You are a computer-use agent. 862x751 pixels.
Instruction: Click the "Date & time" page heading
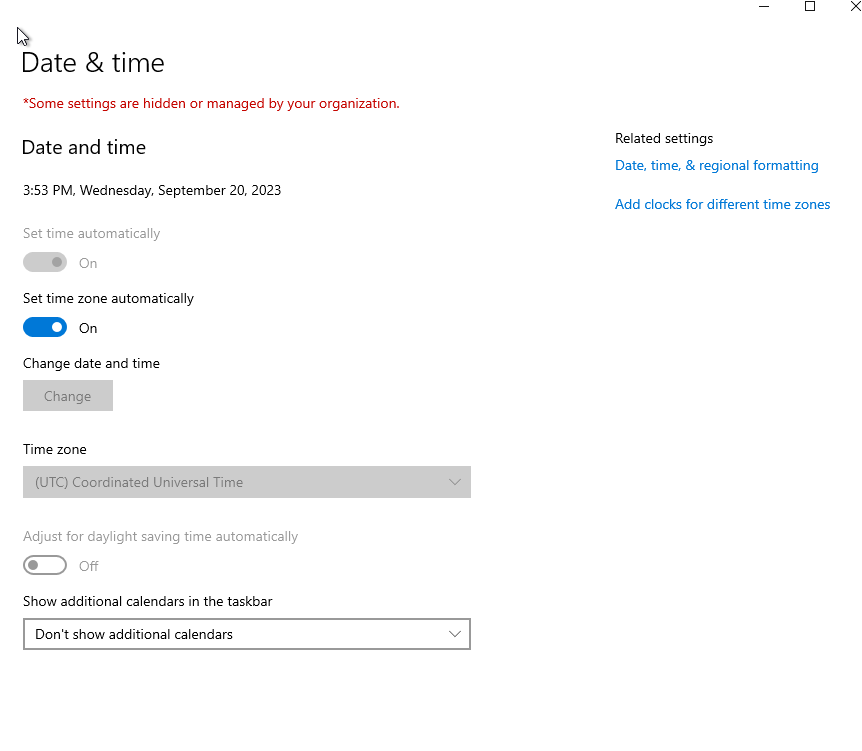92,62
